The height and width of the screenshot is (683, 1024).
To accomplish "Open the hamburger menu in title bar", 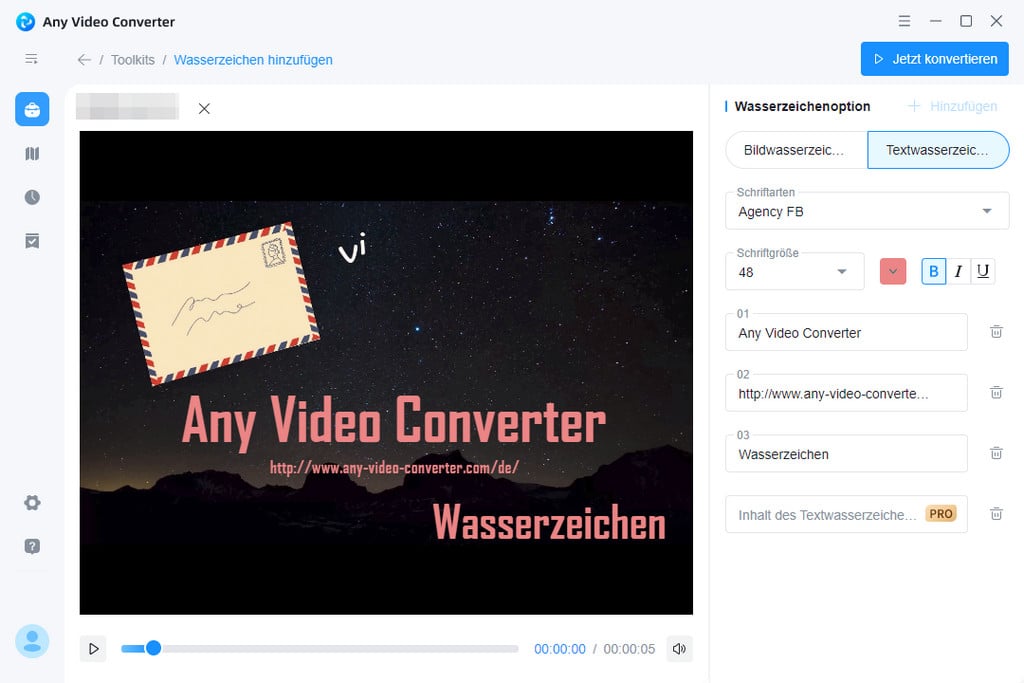I will 904,21.
